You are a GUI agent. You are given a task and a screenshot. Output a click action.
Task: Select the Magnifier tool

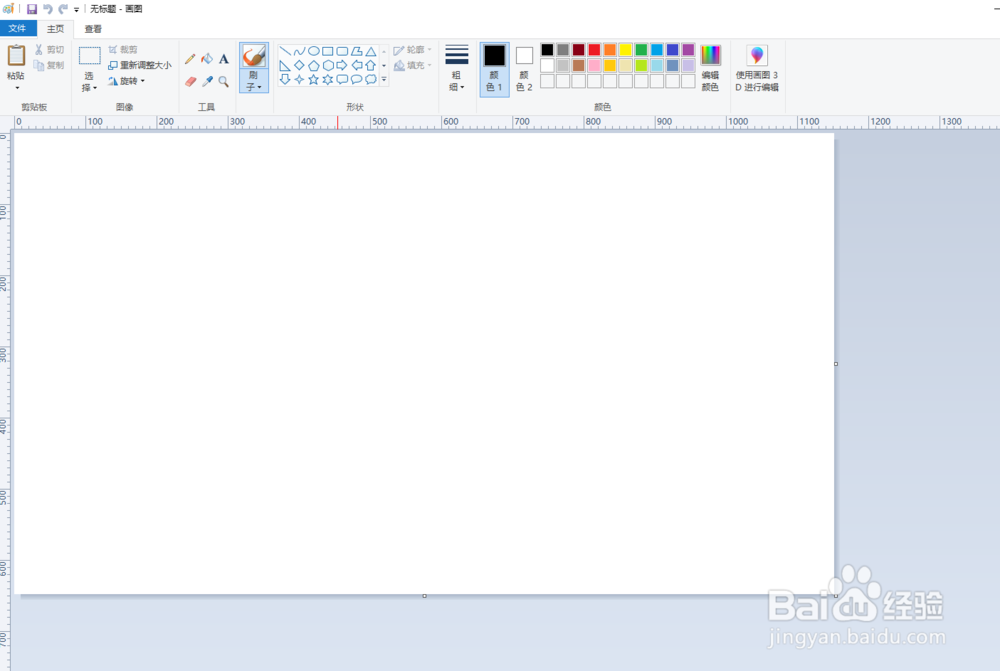pos(223,82)
